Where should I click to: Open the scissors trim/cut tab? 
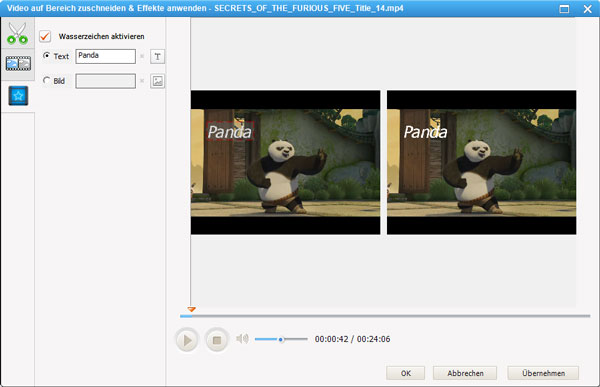coord(17,33)
